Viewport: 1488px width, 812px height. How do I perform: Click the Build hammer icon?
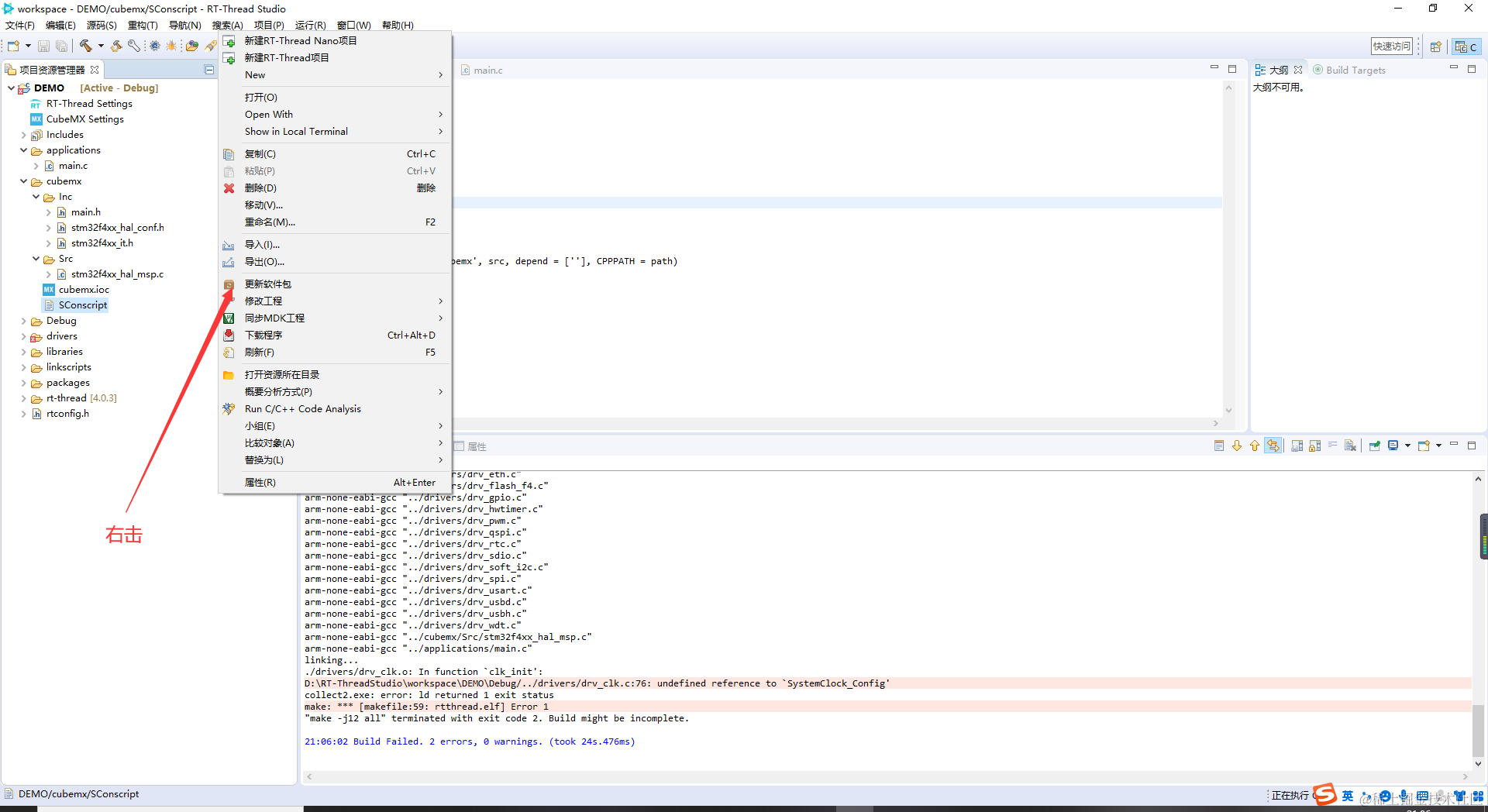86,46
